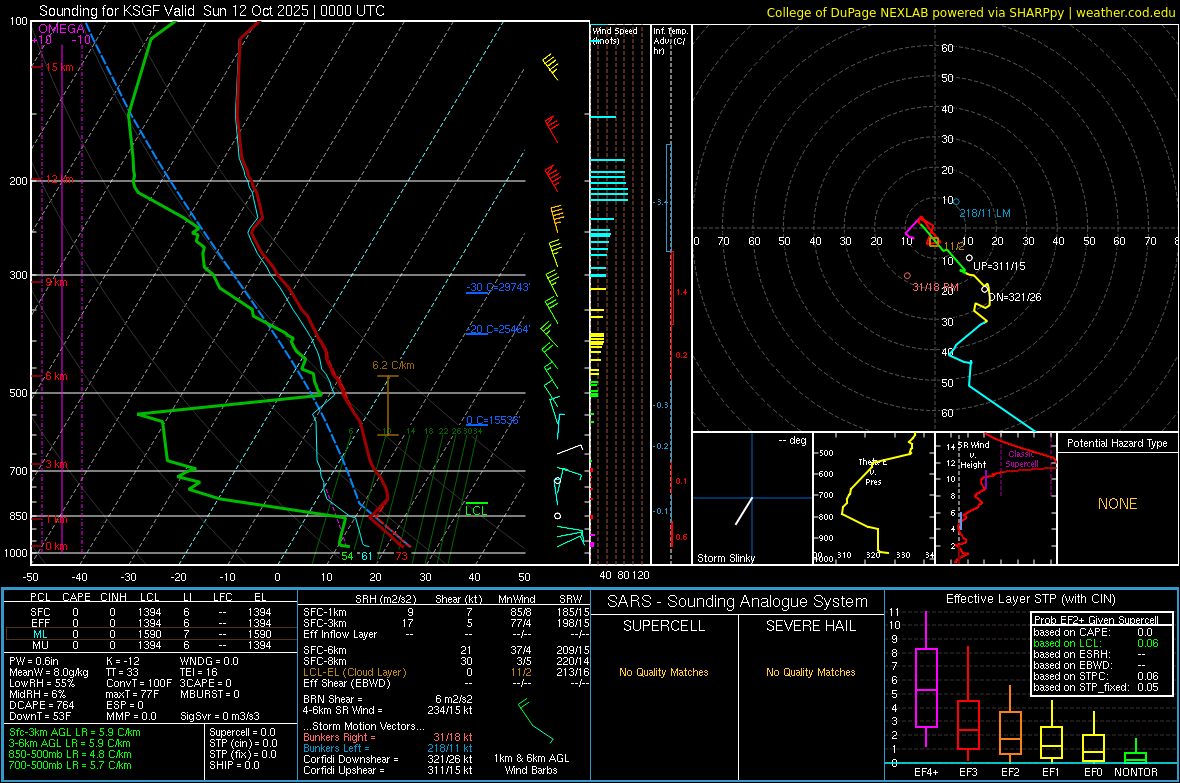The width and height of the screenshot is (1180, 783).
Task: Click the 'Storm Slinky' panel label
Action: 726,558
